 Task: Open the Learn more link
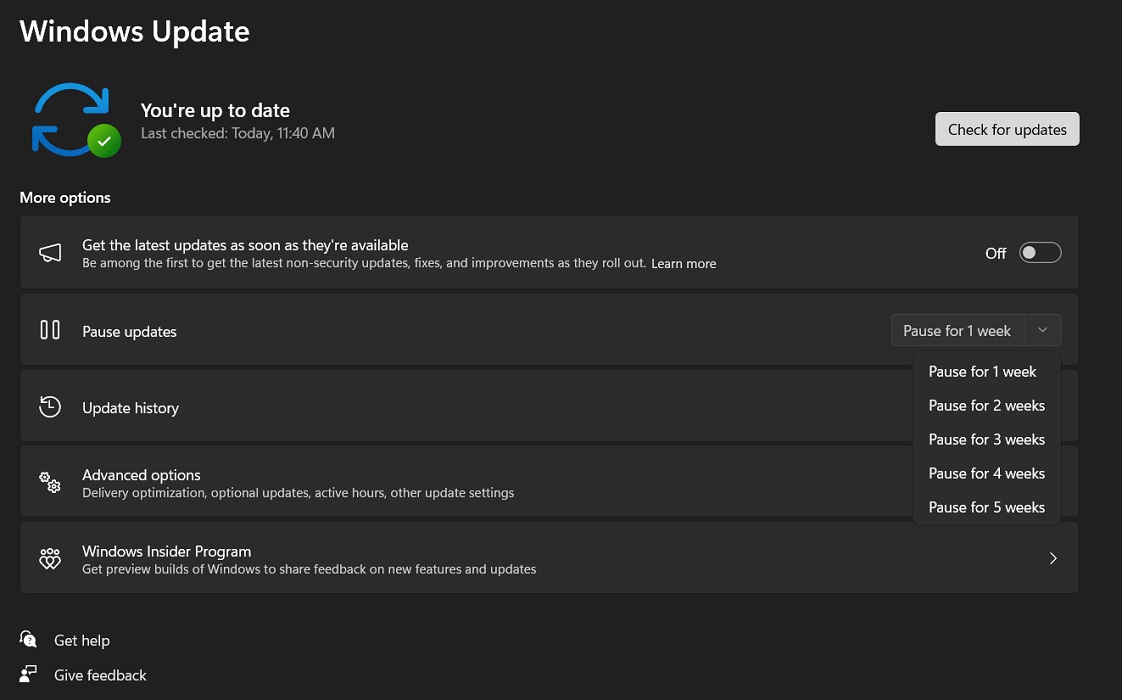683,263
